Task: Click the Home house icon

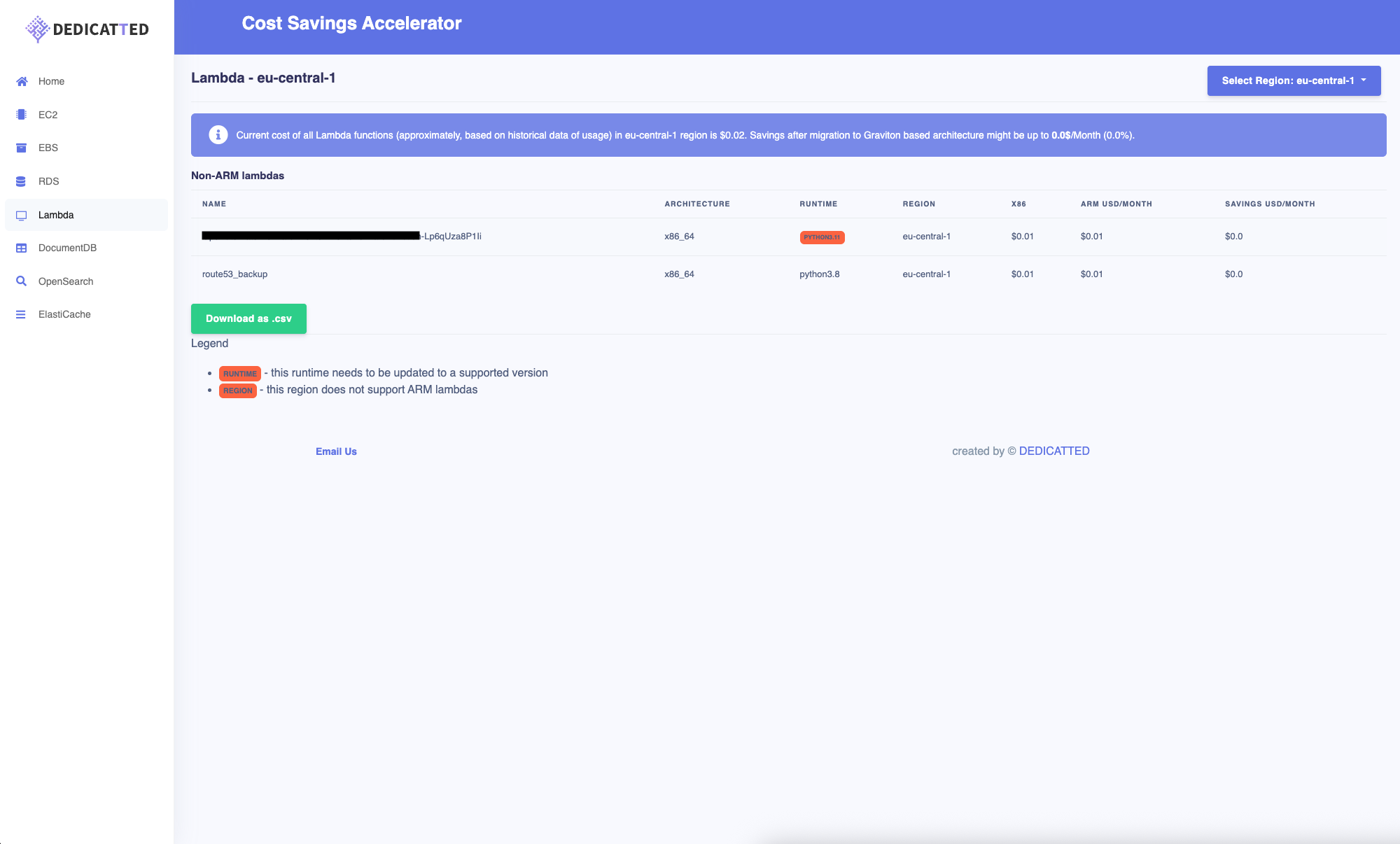Action: tap(22, 81)
